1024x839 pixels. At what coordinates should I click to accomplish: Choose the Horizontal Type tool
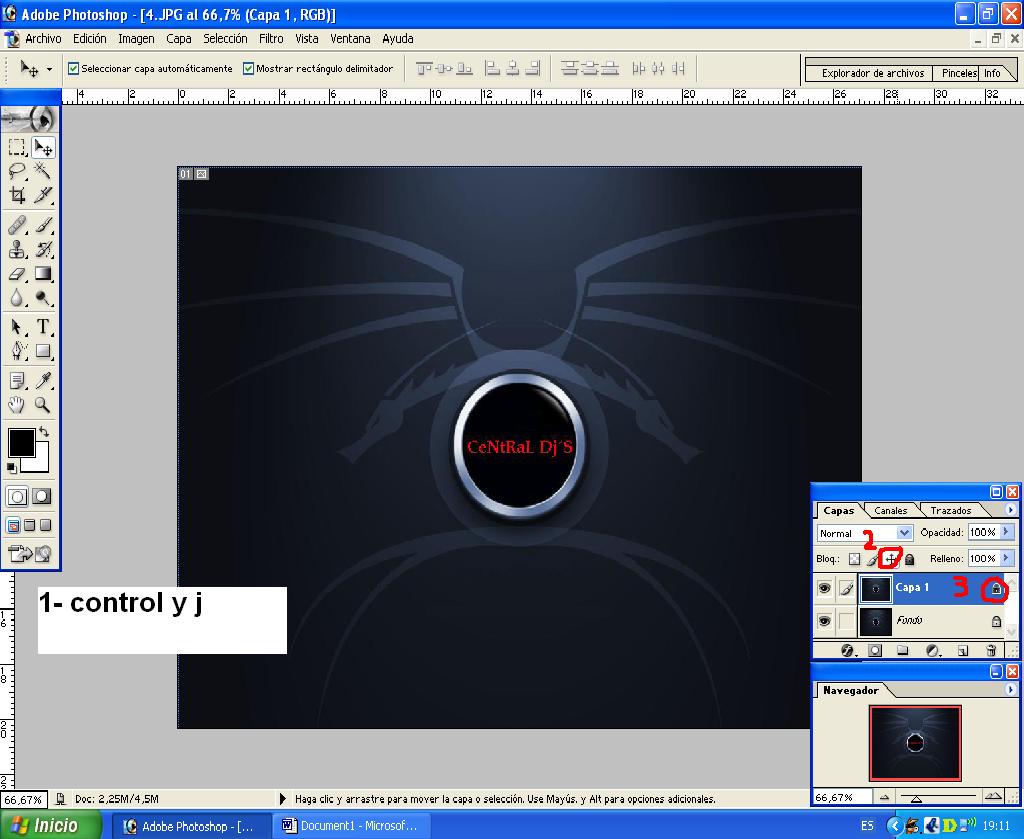click(43, 327)
